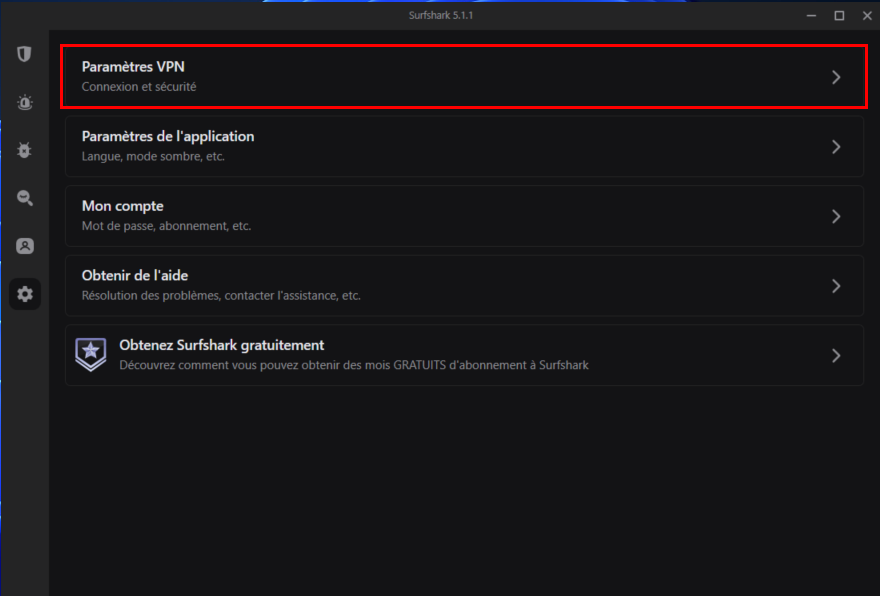Viewport: 880px width, 596px height.
Task: Open the VPN shield icon in sidebar
Action: pyautogui.click(x=24, y=54)
